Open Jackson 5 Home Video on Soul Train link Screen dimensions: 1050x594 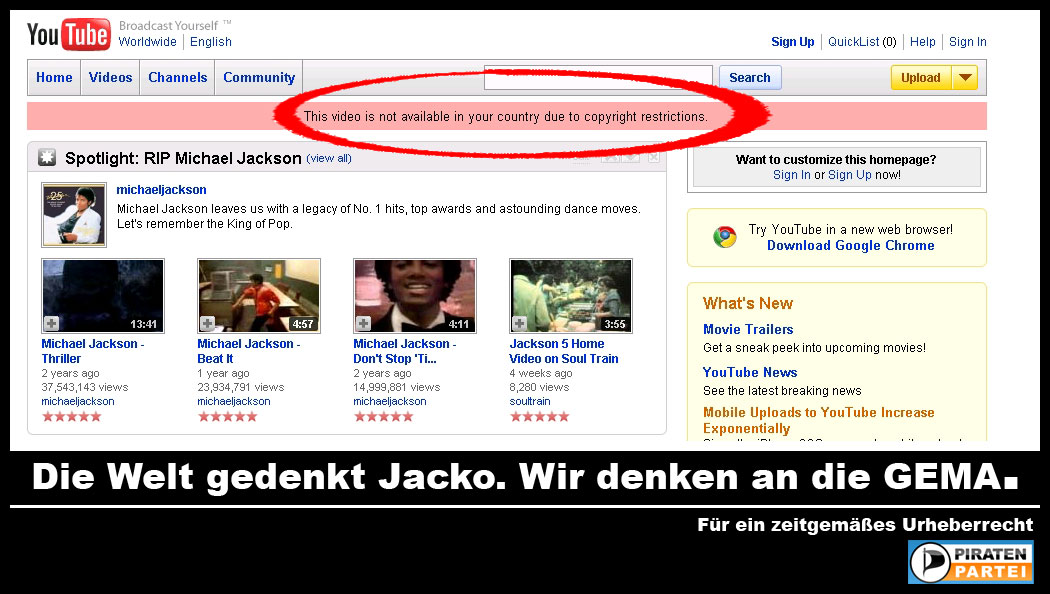(564, 351)
